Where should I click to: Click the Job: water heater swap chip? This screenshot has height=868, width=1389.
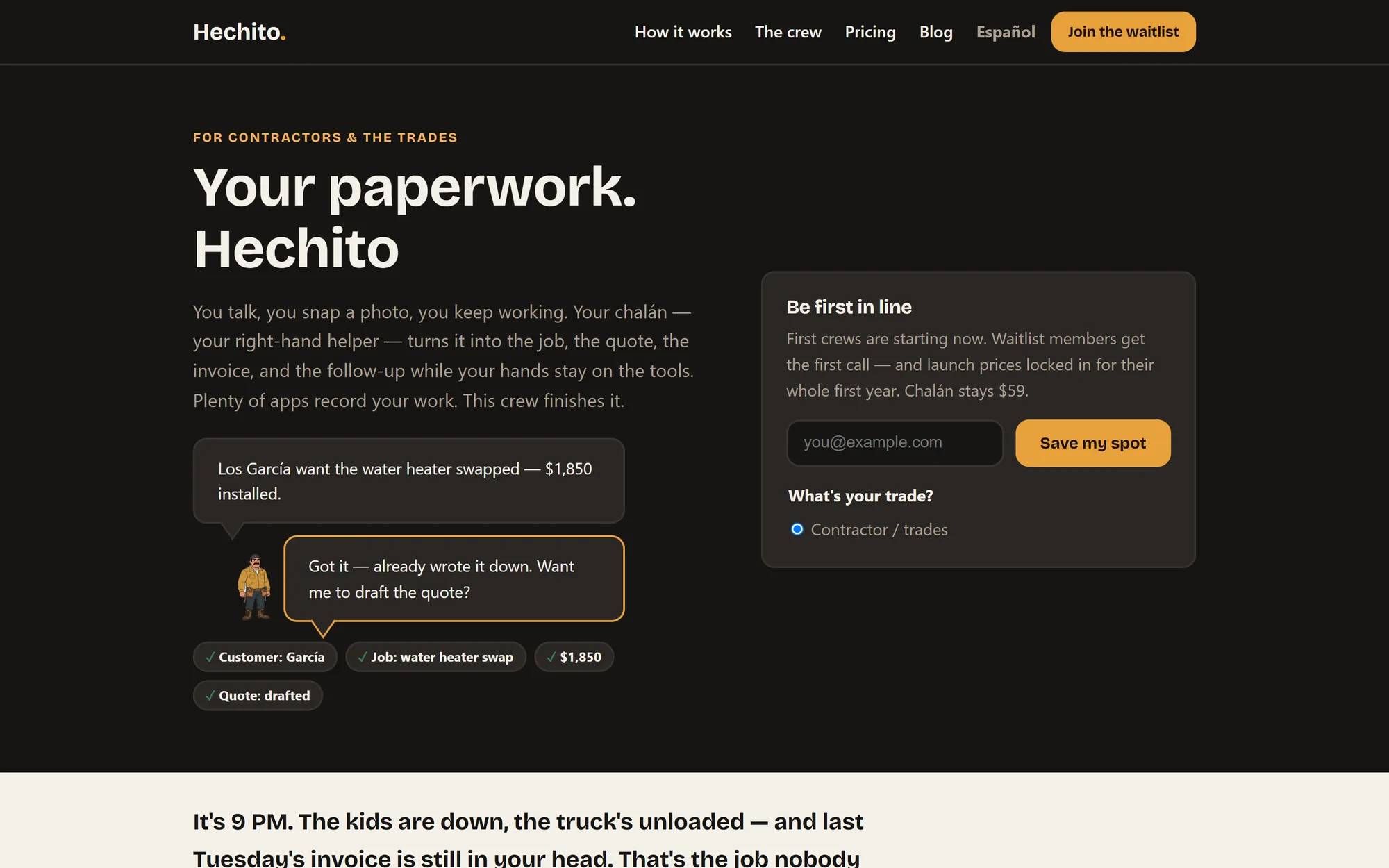[x=435, y=657]
